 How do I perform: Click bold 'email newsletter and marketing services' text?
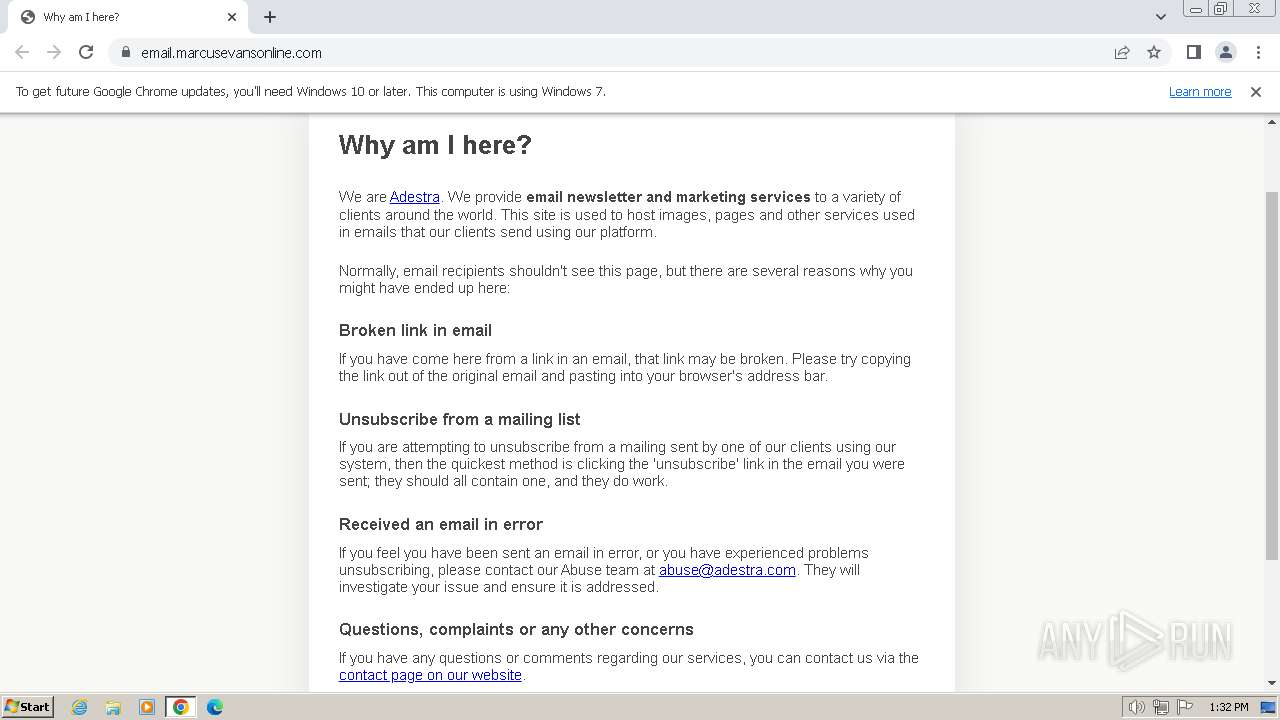click(668, 197)
